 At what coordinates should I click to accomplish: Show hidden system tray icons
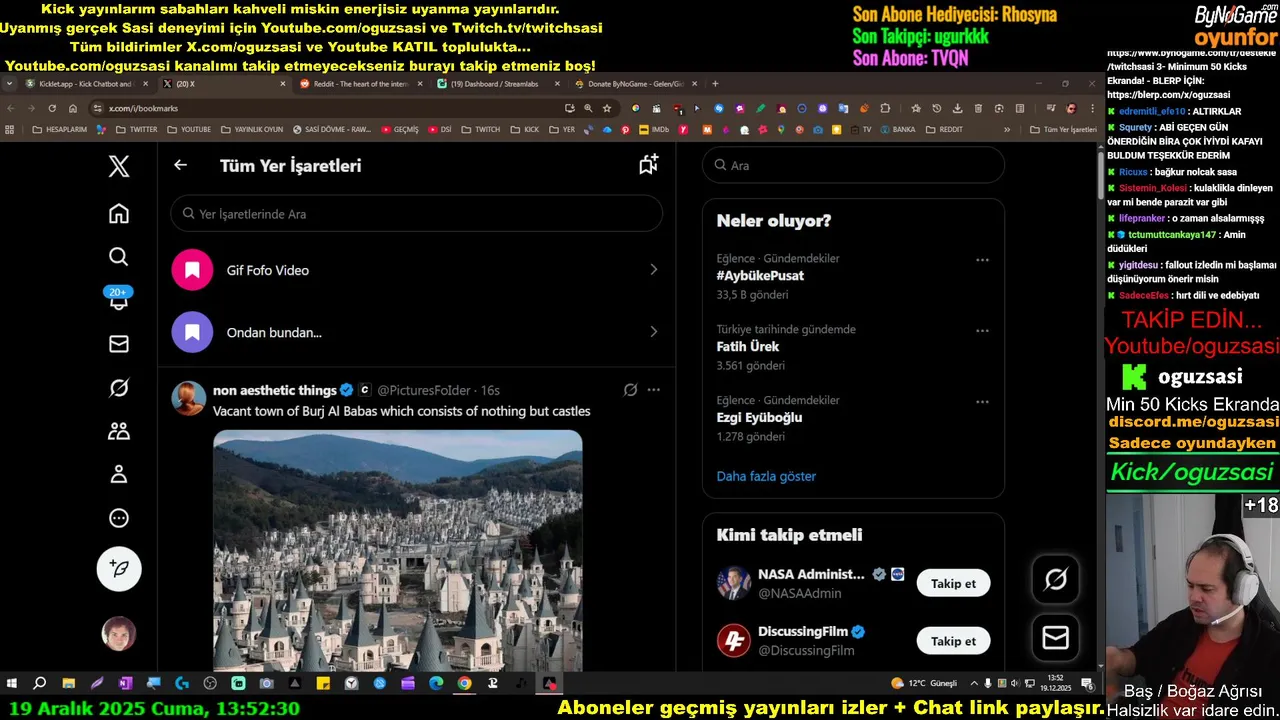[975, 683]
